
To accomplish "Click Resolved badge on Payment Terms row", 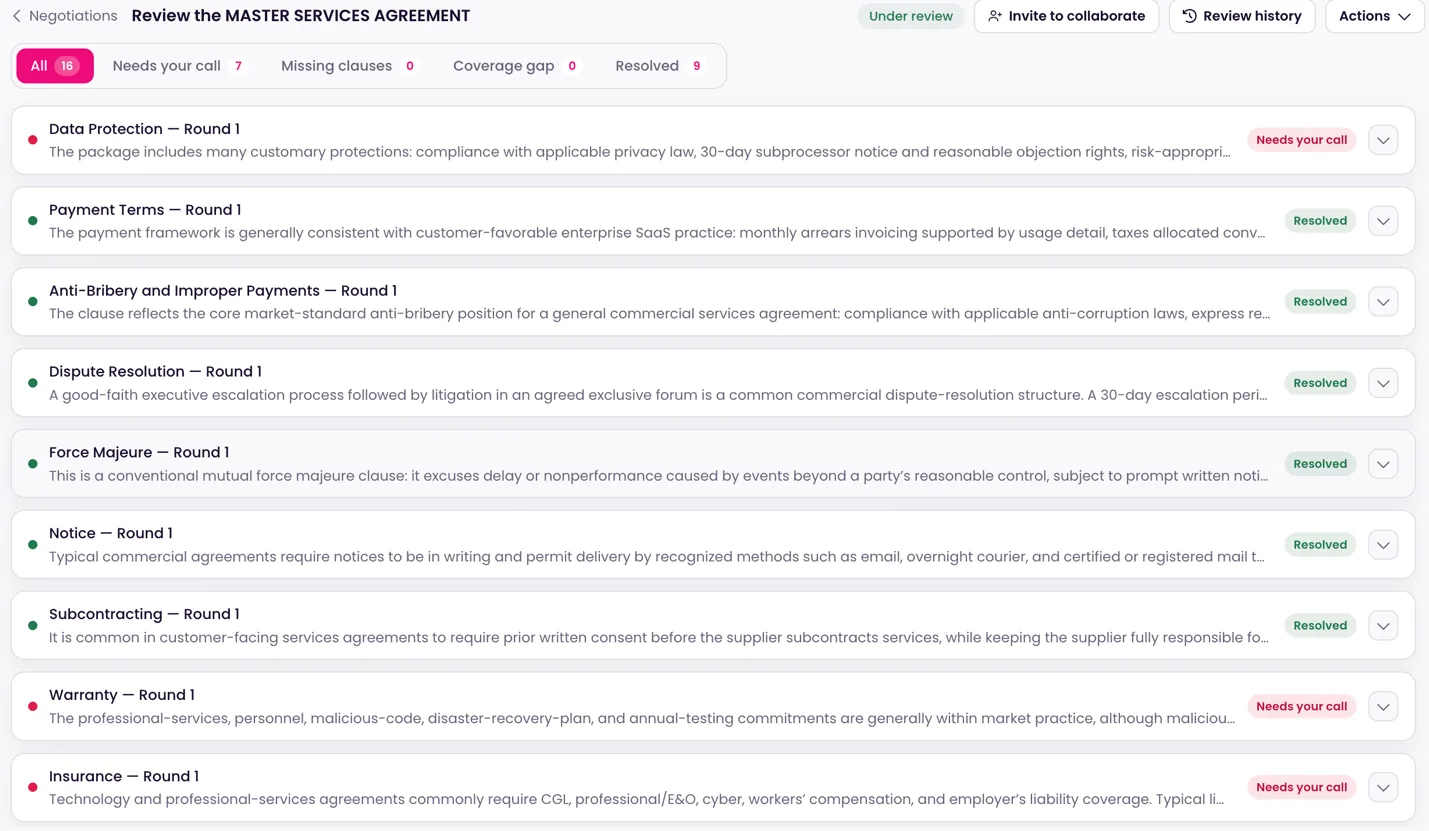I will (x=1320, y=221).
